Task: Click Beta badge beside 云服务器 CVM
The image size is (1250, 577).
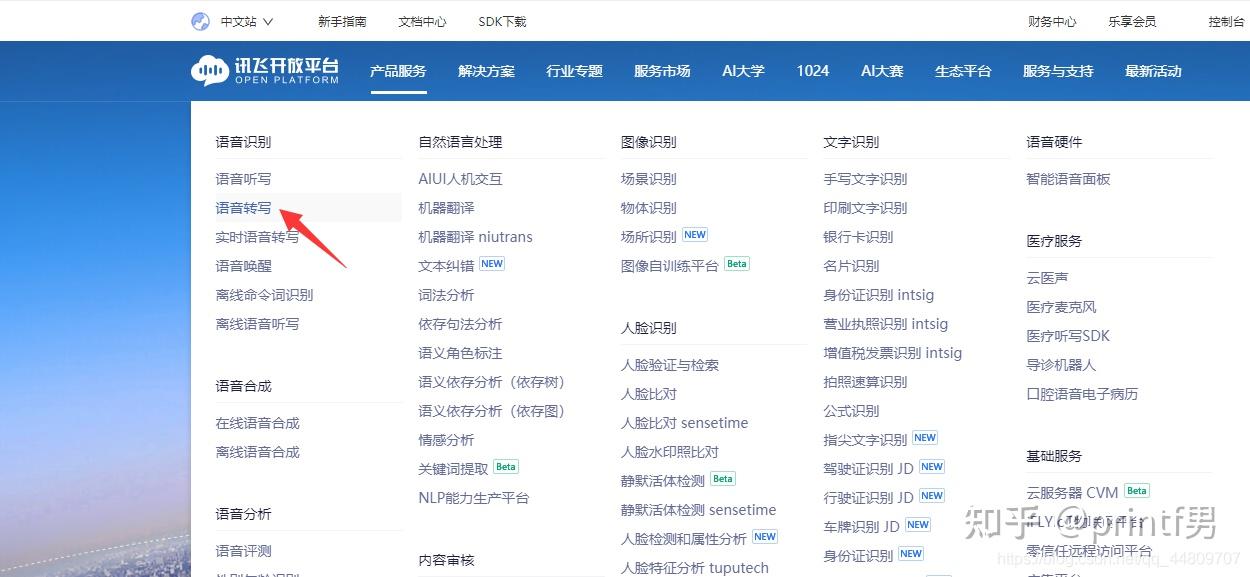Action: coord(1137,491)
